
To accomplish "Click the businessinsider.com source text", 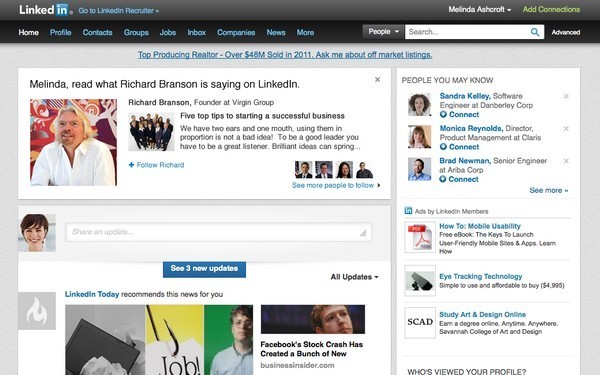I will click(297, 365).
